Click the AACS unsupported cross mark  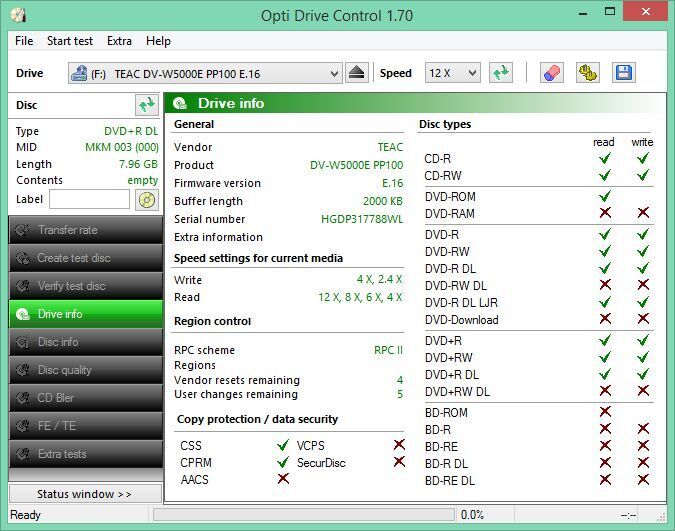coord(283,478)
